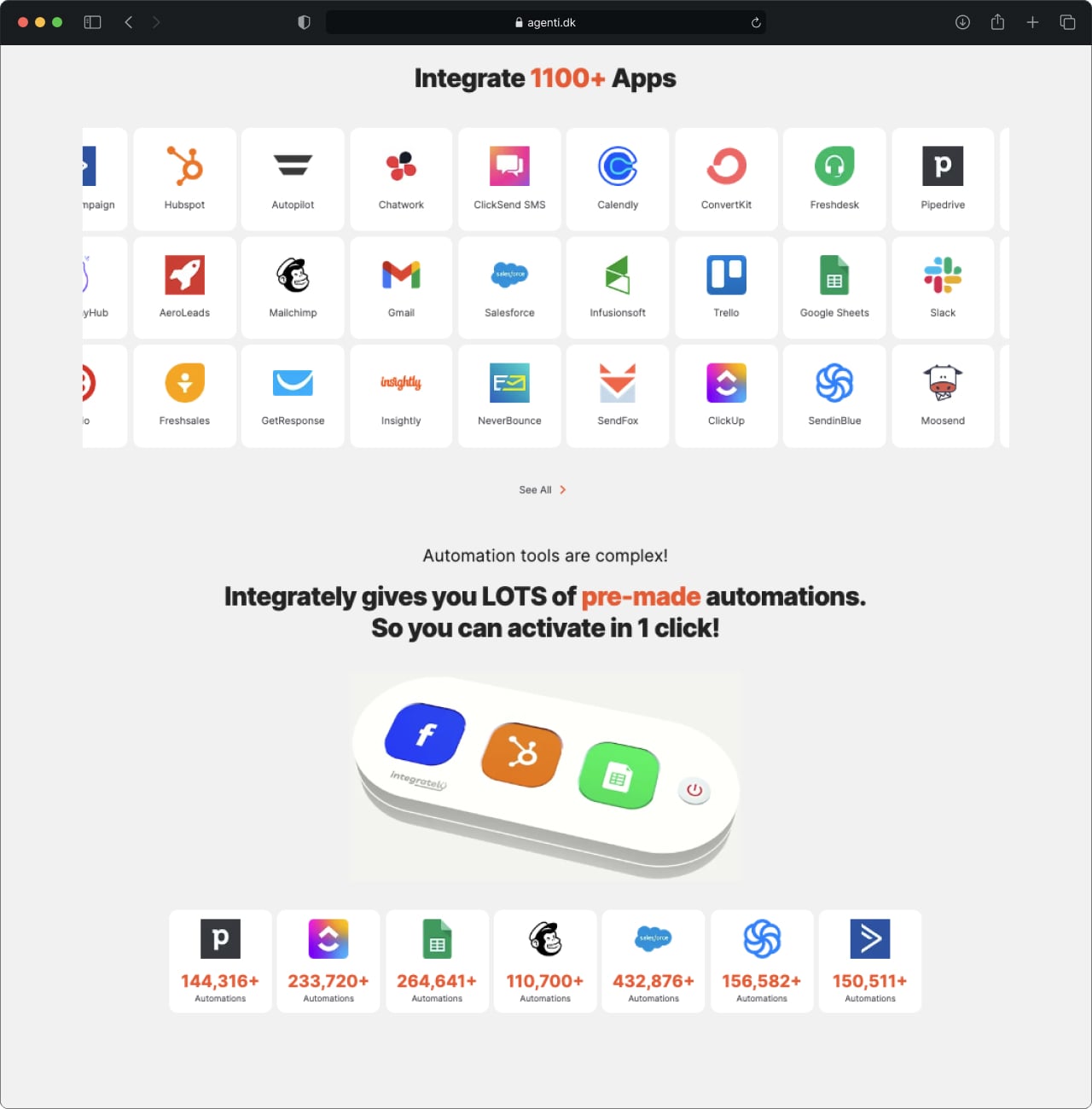
Task: Reload the page using the refresh icon
Action: (x=756, y=23)
